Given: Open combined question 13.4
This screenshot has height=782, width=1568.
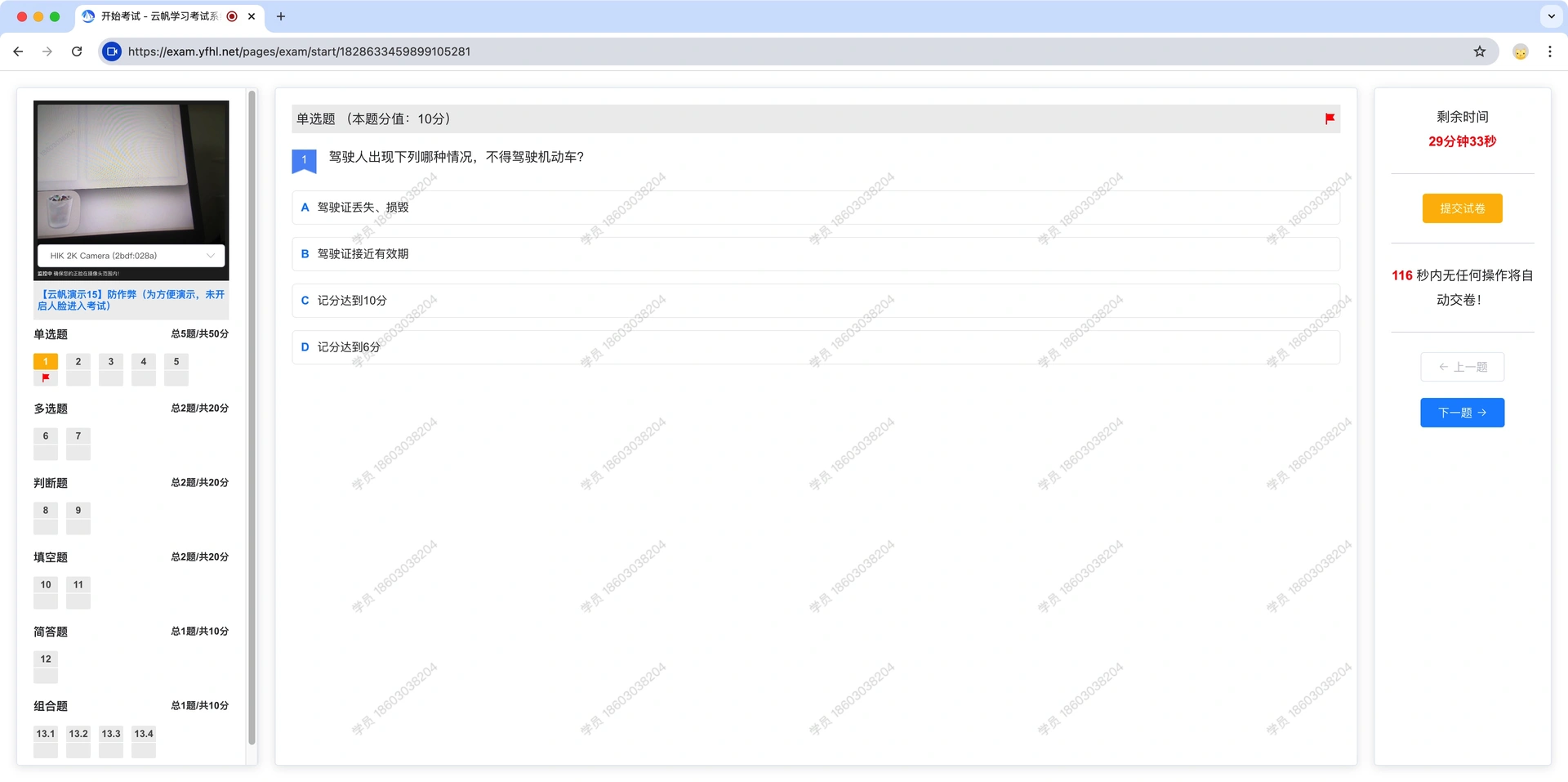Looking at the screenshot, I should click(x=144, y=741).
